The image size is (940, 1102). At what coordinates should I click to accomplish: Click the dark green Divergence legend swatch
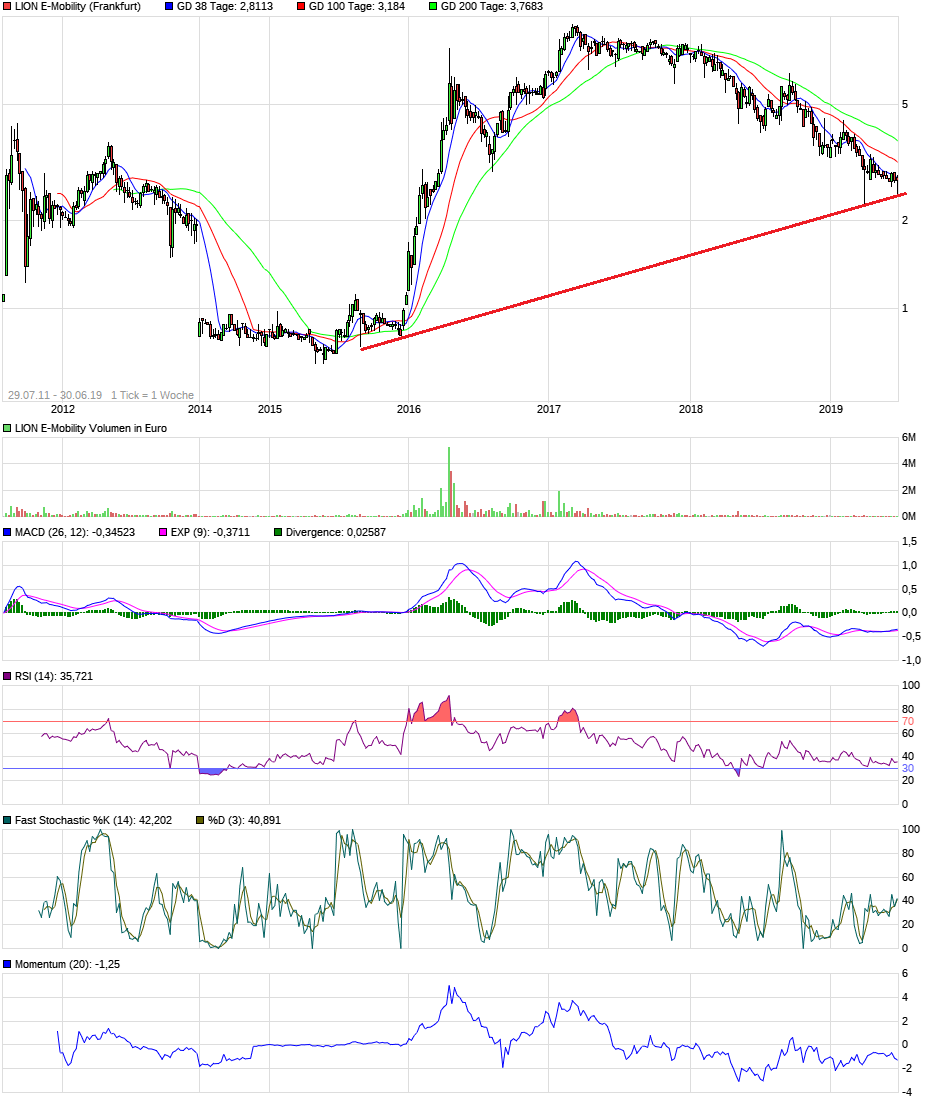pos(278,532)
